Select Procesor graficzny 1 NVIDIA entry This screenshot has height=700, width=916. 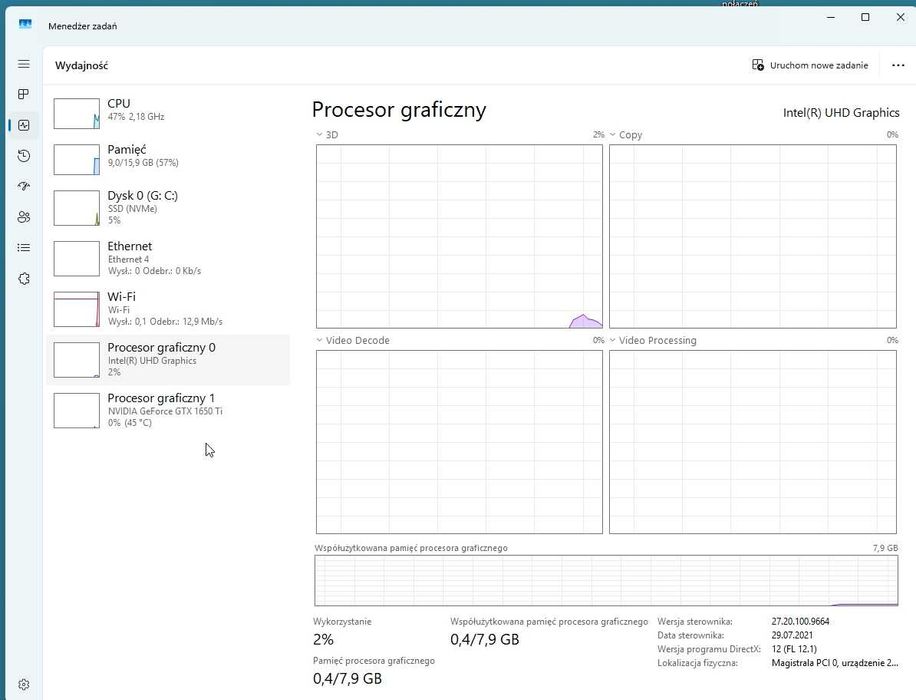tap(168, 410)
